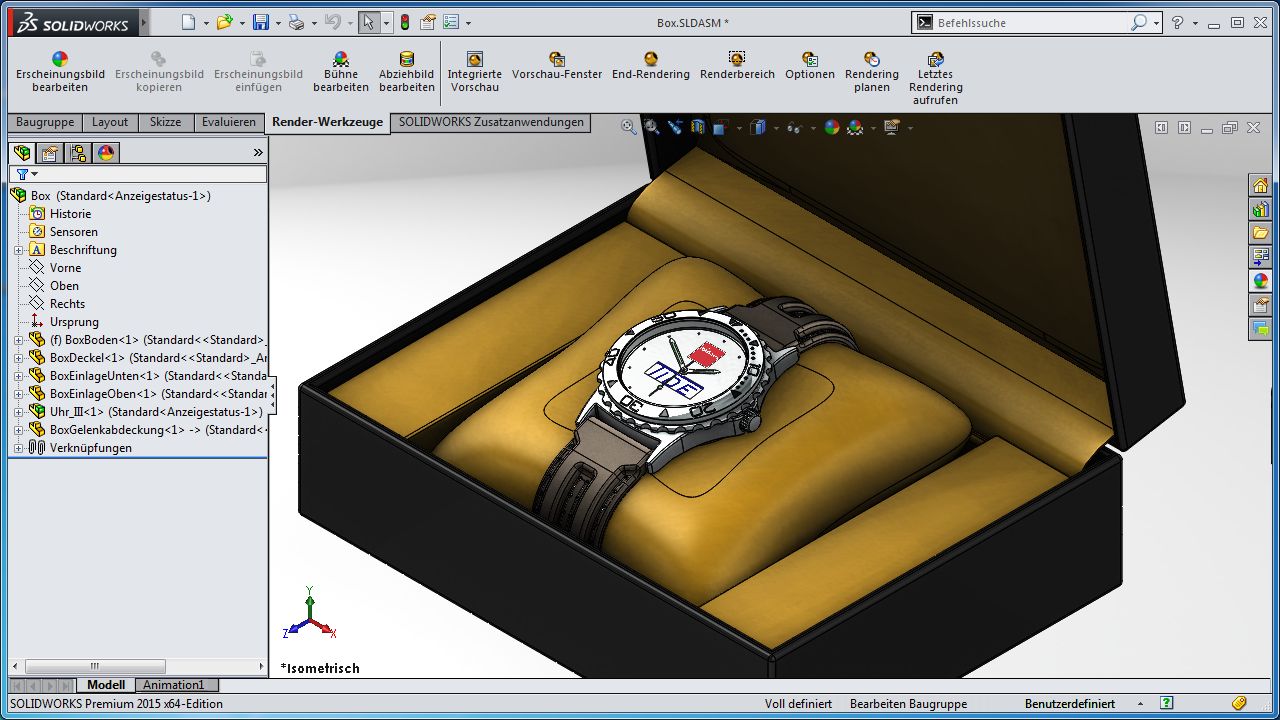Open the Vorschau-Fenster
Screen dimensions: 1280x720
(557, 66)
